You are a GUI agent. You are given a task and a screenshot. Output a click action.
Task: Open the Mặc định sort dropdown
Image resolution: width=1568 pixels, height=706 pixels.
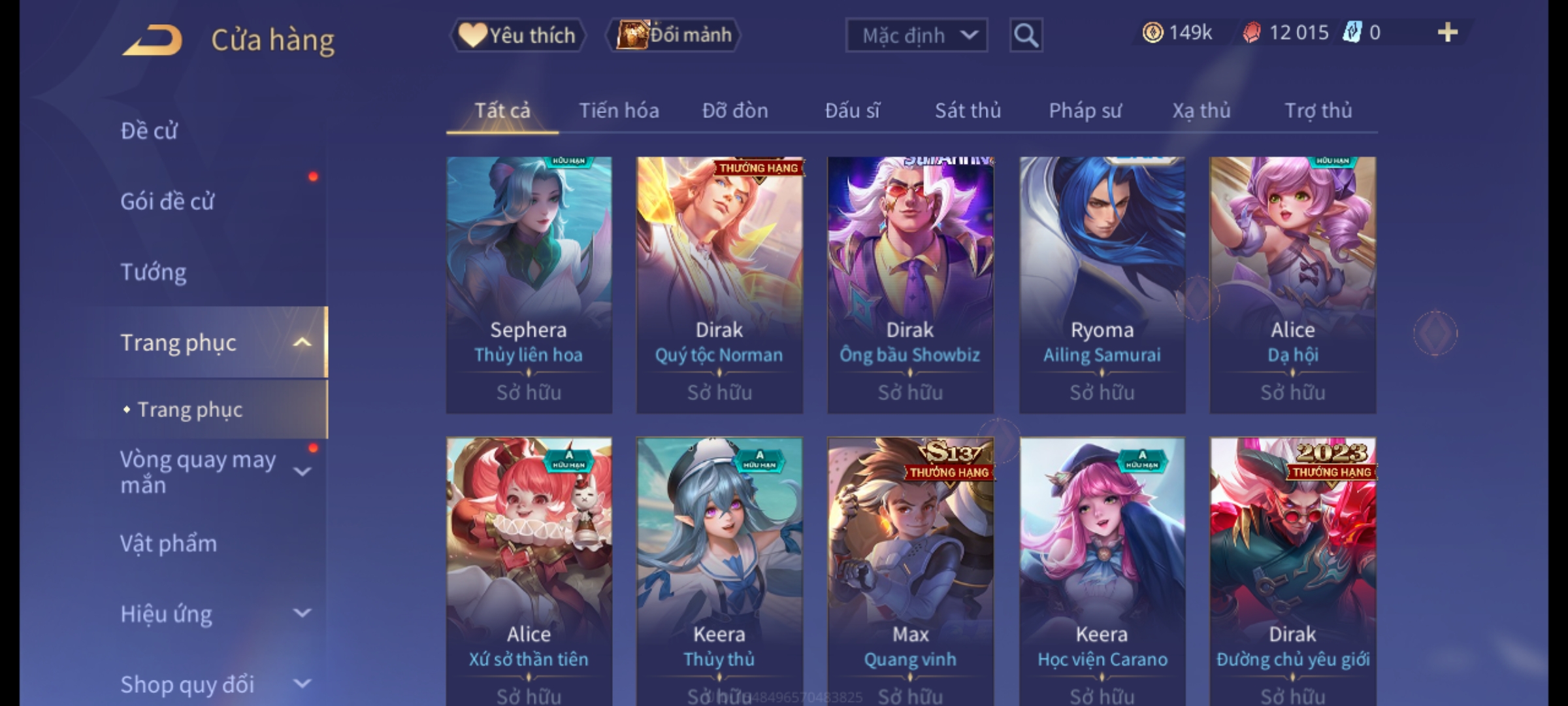(916, 35)
